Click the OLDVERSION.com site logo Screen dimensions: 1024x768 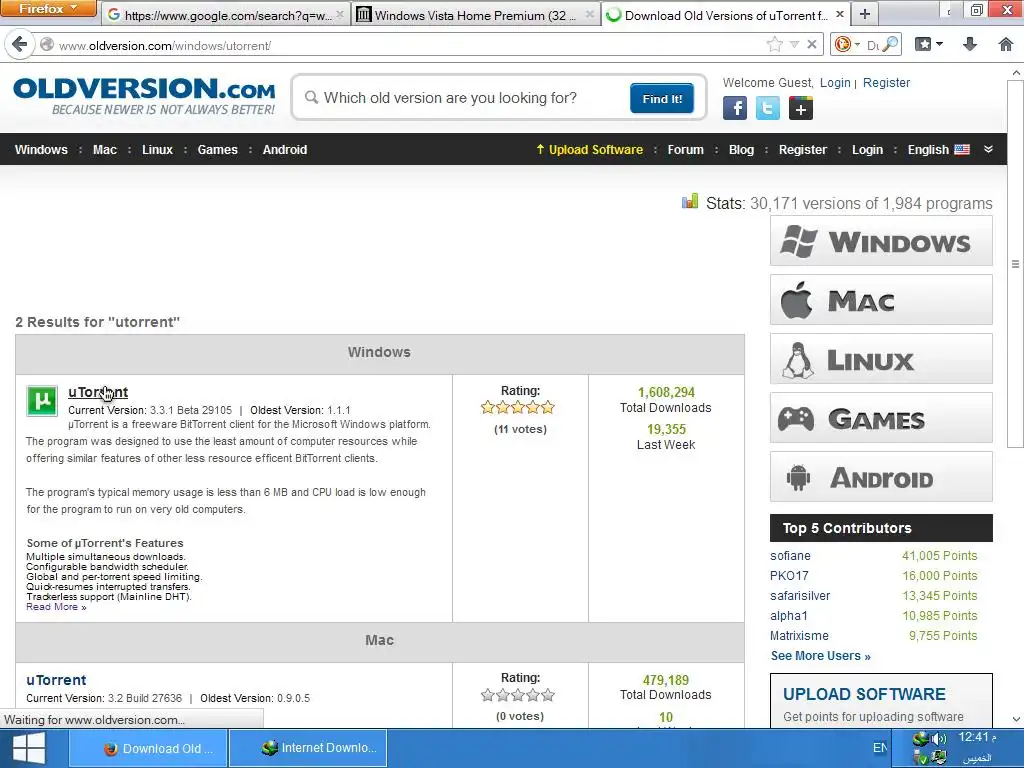(x=144, y=97)
